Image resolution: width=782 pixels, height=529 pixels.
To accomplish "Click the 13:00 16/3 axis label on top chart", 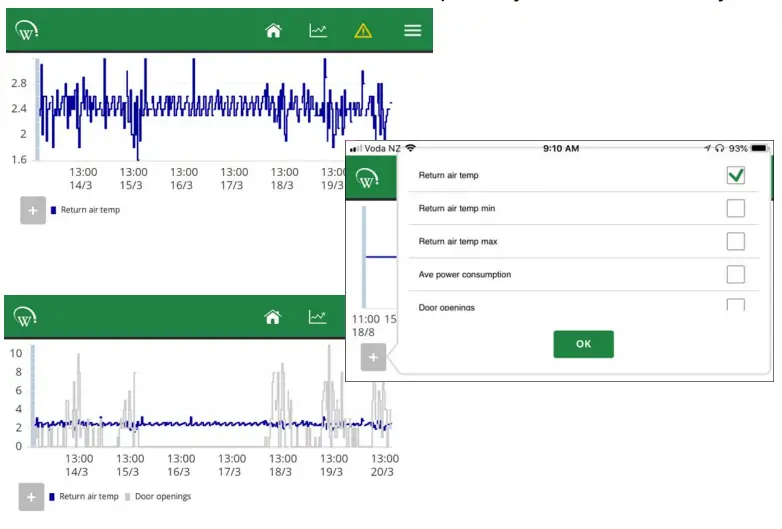I will point(184,178).
